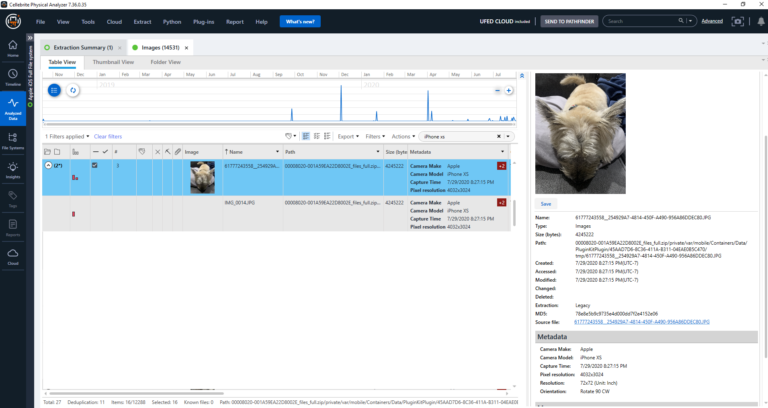Screen dimensions: 768x408
Task: Uncheck the first image row checkbox
Action: (x=95, y=164)
